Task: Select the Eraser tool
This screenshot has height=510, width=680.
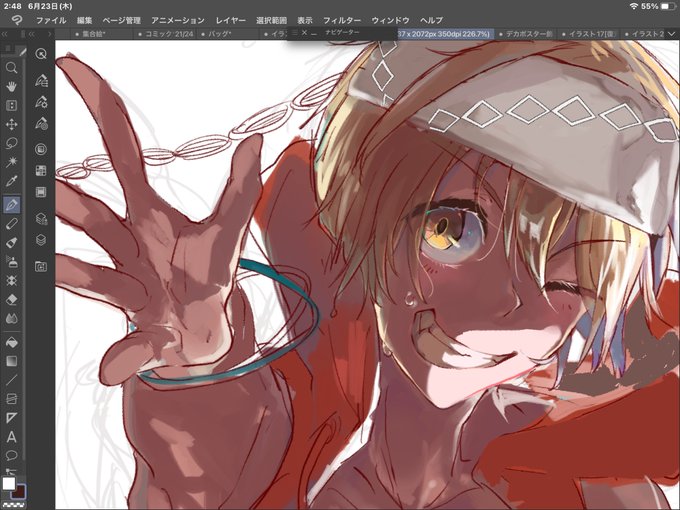Action: tap(11, 300)
